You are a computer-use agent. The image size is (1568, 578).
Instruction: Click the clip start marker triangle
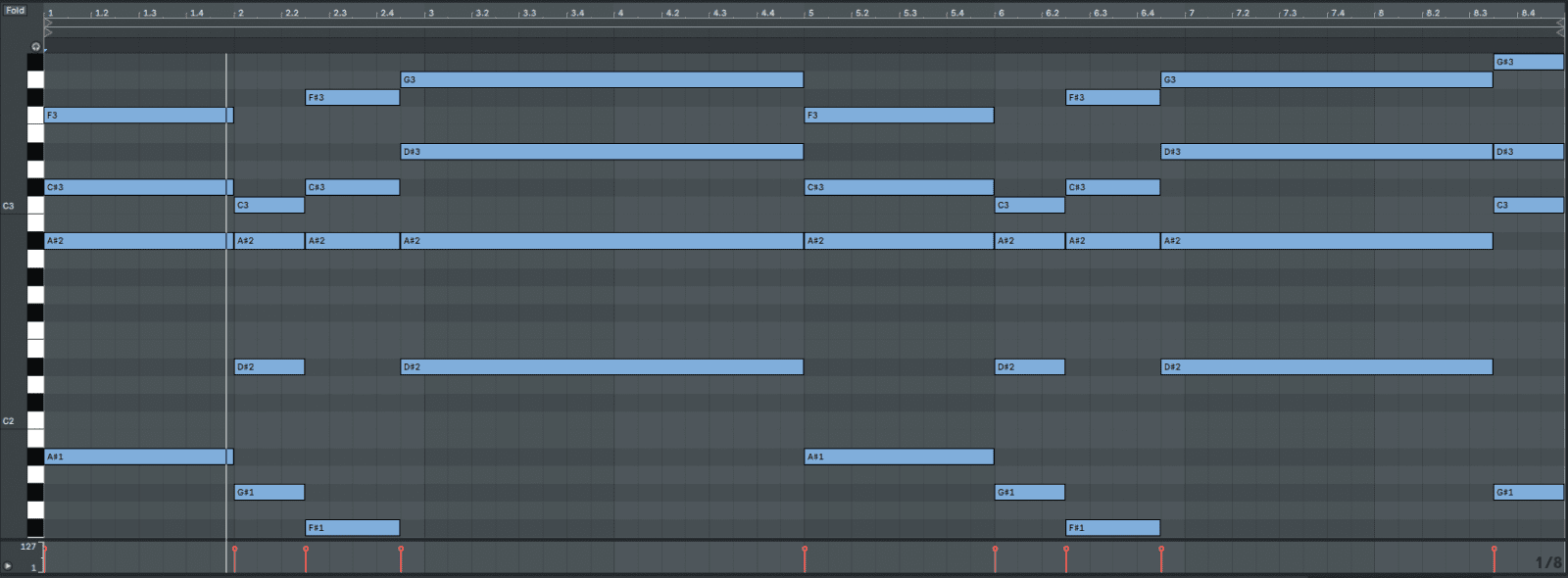tap(48, 32)
